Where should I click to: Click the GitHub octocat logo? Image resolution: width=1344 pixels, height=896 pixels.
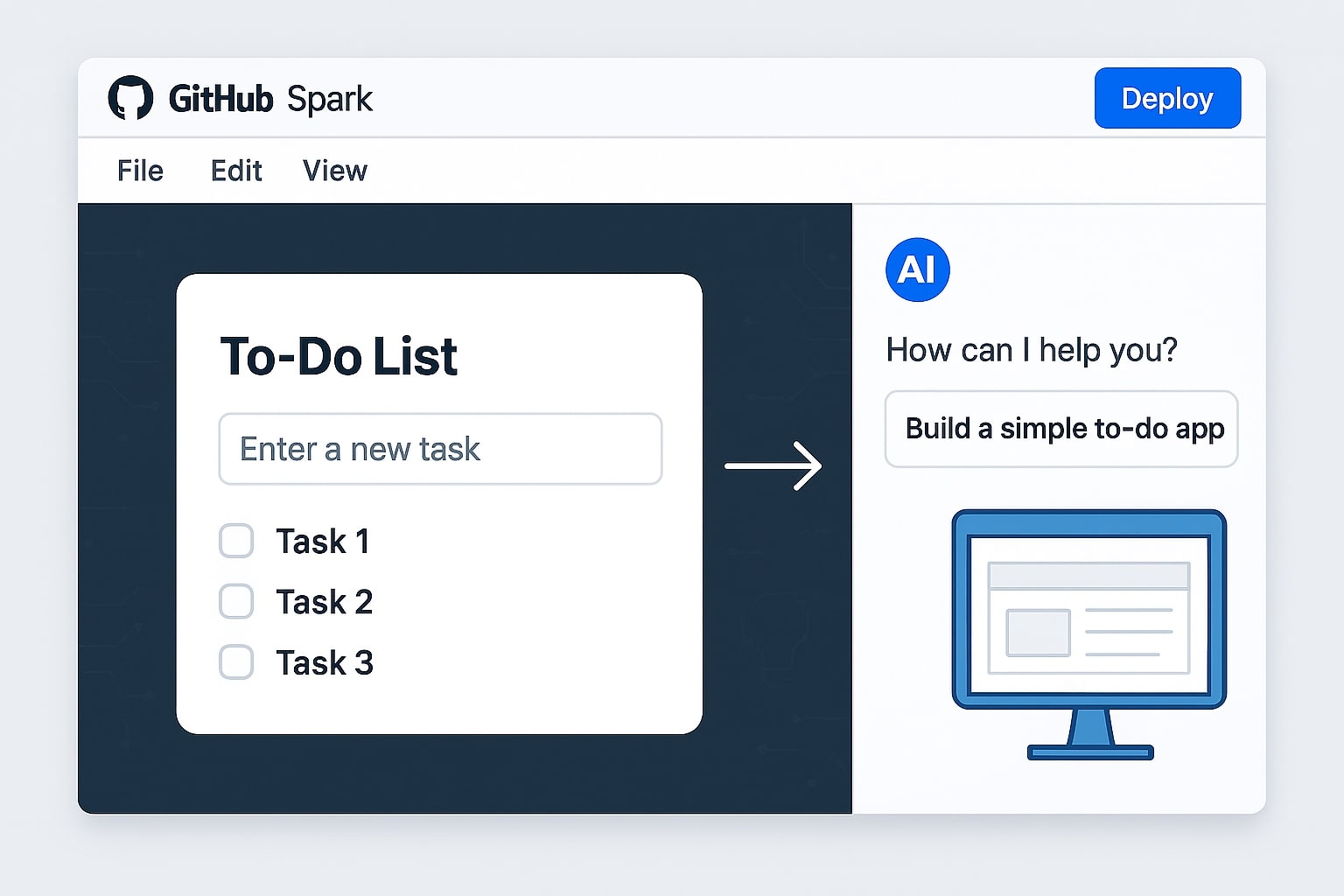tap(131, 98)
